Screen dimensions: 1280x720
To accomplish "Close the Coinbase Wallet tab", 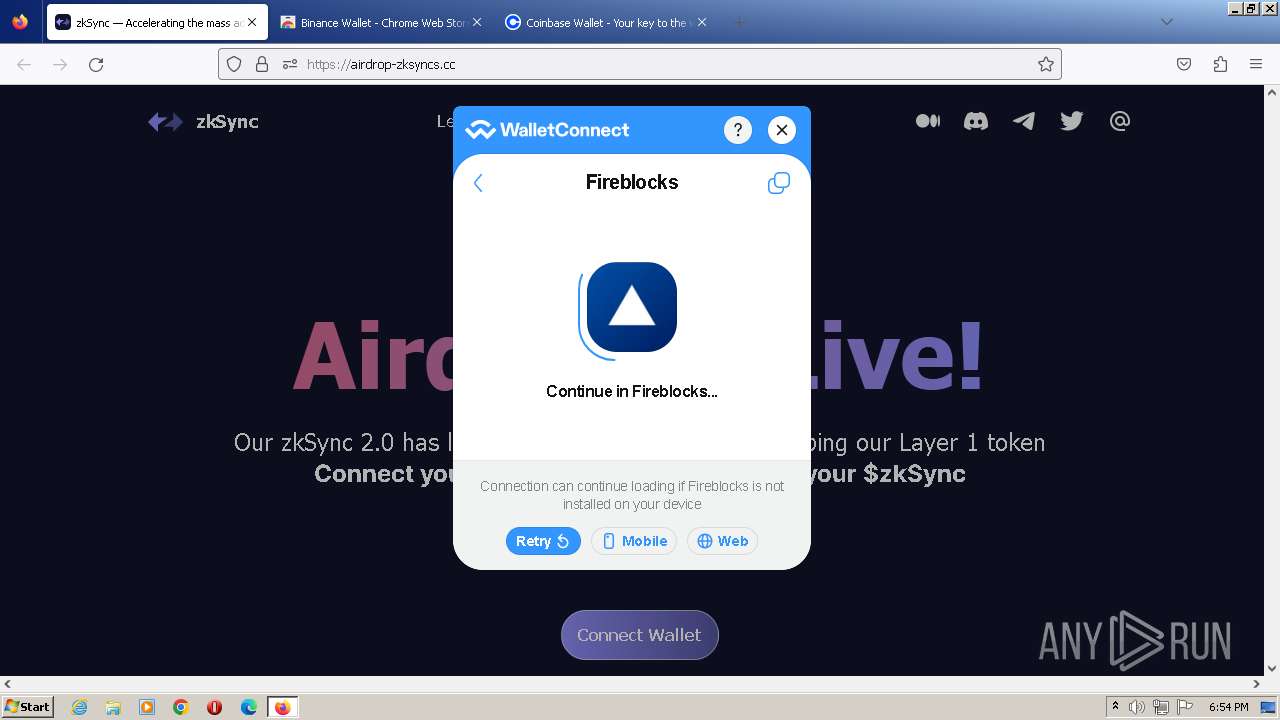I will 702,22.
